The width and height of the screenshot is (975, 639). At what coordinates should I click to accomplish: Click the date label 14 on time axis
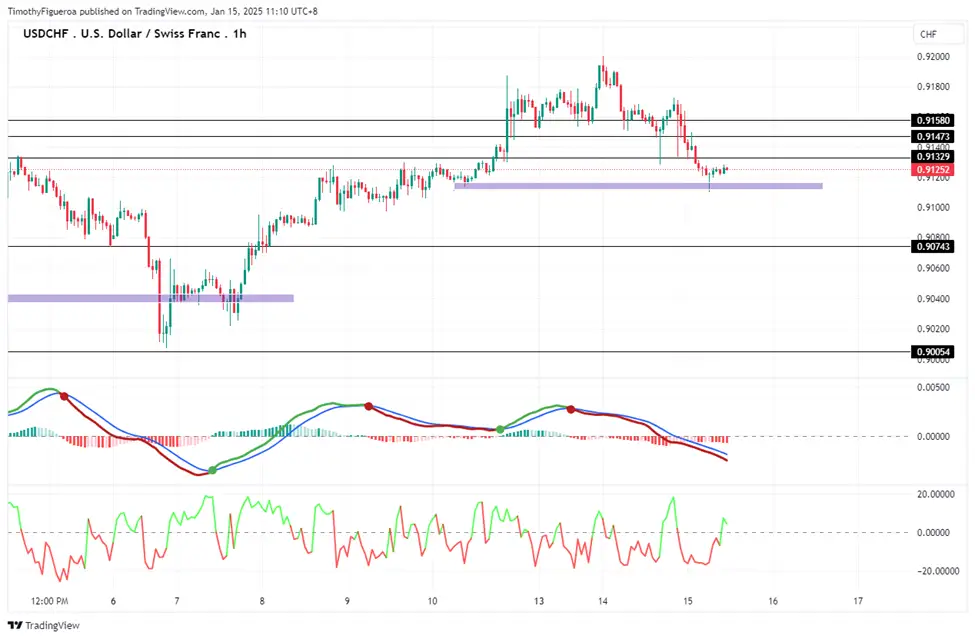[x=603, y=601]
